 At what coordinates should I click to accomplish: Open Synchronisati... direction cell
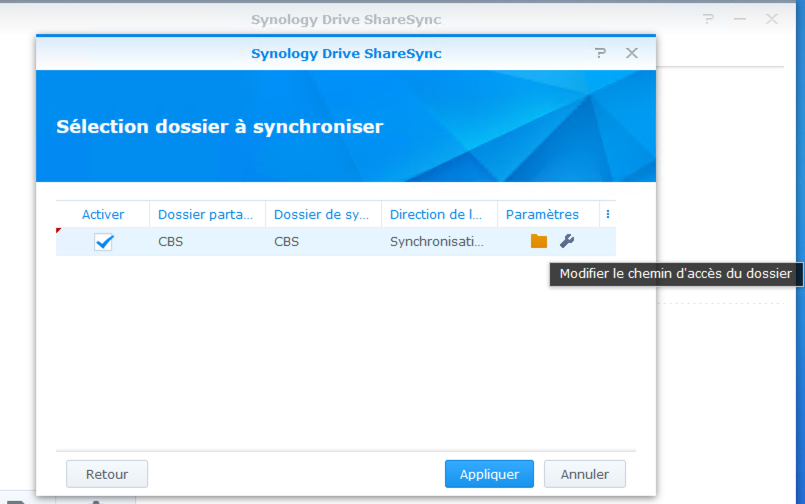tap(437, 242)
